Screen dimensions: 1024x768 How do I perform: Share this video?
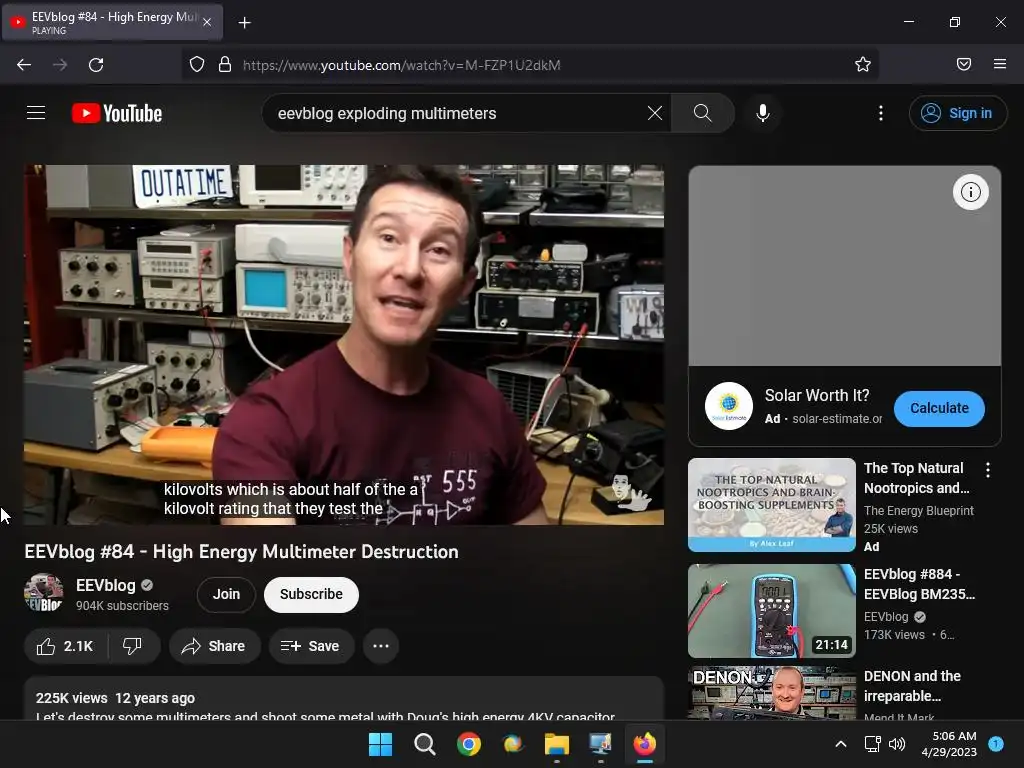tap(214, 646)
